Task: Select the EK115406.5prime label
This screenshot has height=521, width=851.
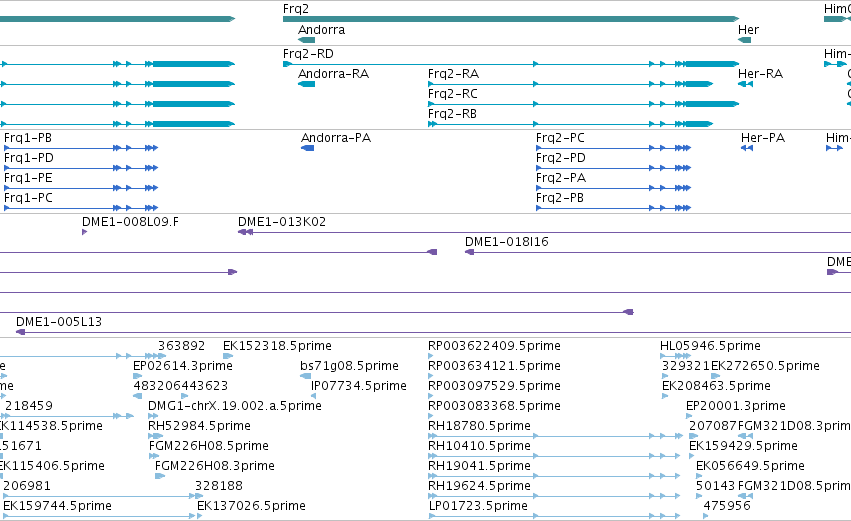Action: tap(52, 466)
